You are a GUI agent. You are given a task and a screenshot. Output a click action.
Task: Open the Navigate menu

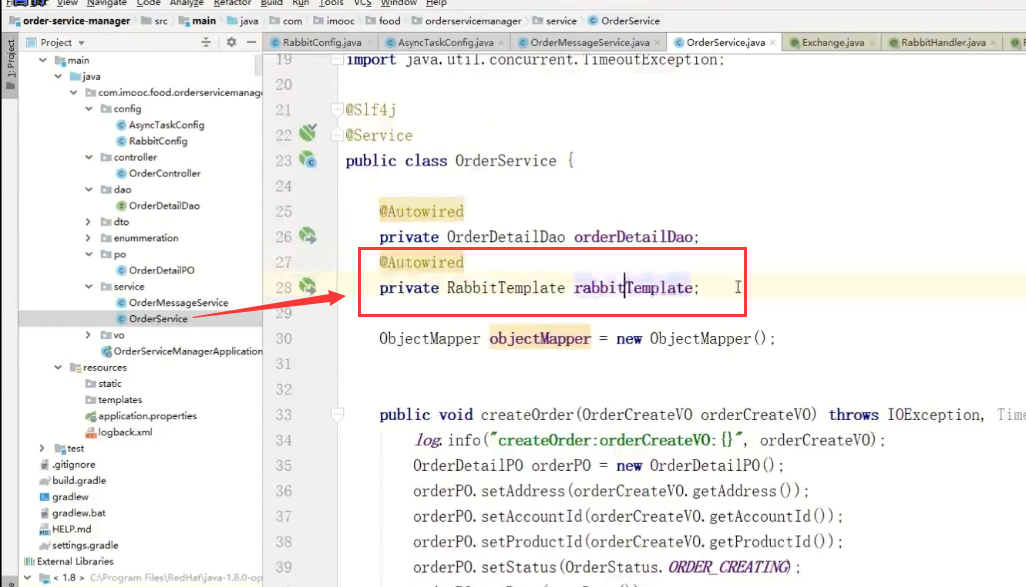pyautogui.click(x=107, y=3)
